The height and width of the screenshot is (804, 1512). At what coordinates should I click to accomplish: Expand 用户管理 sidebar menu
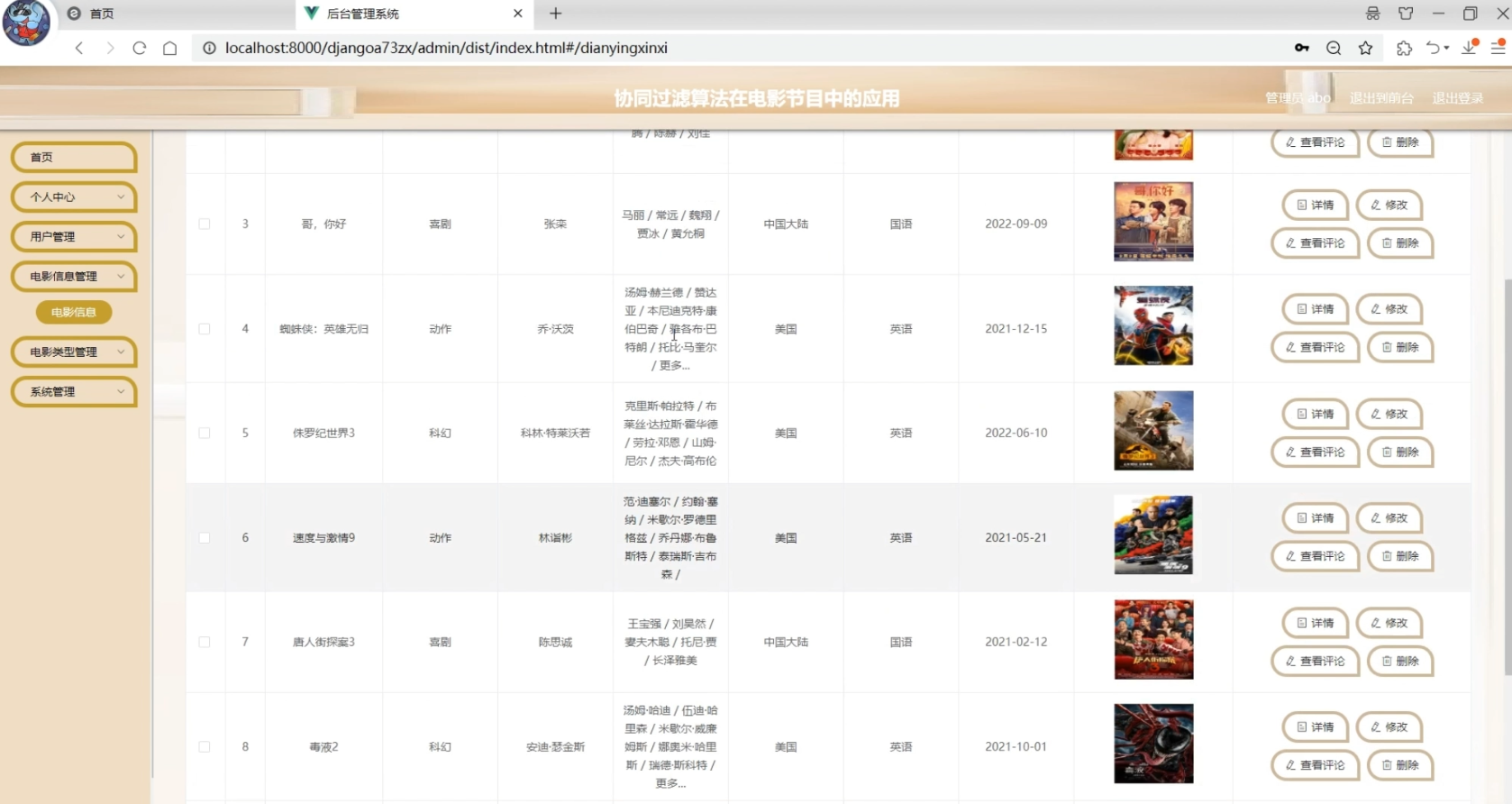(x=74, y=236)
